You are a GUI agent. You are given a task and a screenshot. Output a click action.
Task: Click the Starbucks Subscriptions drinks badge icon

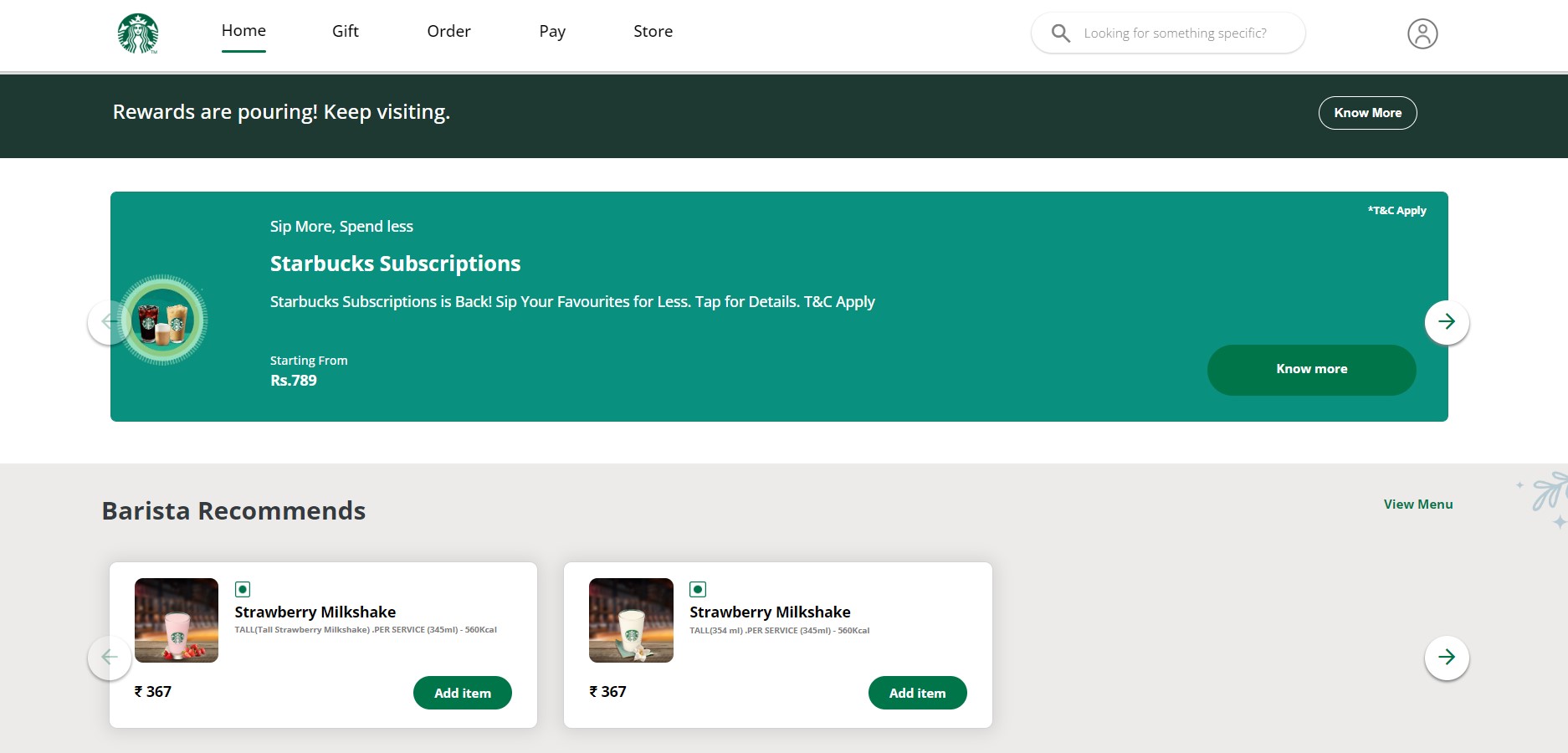pos(163,320)
